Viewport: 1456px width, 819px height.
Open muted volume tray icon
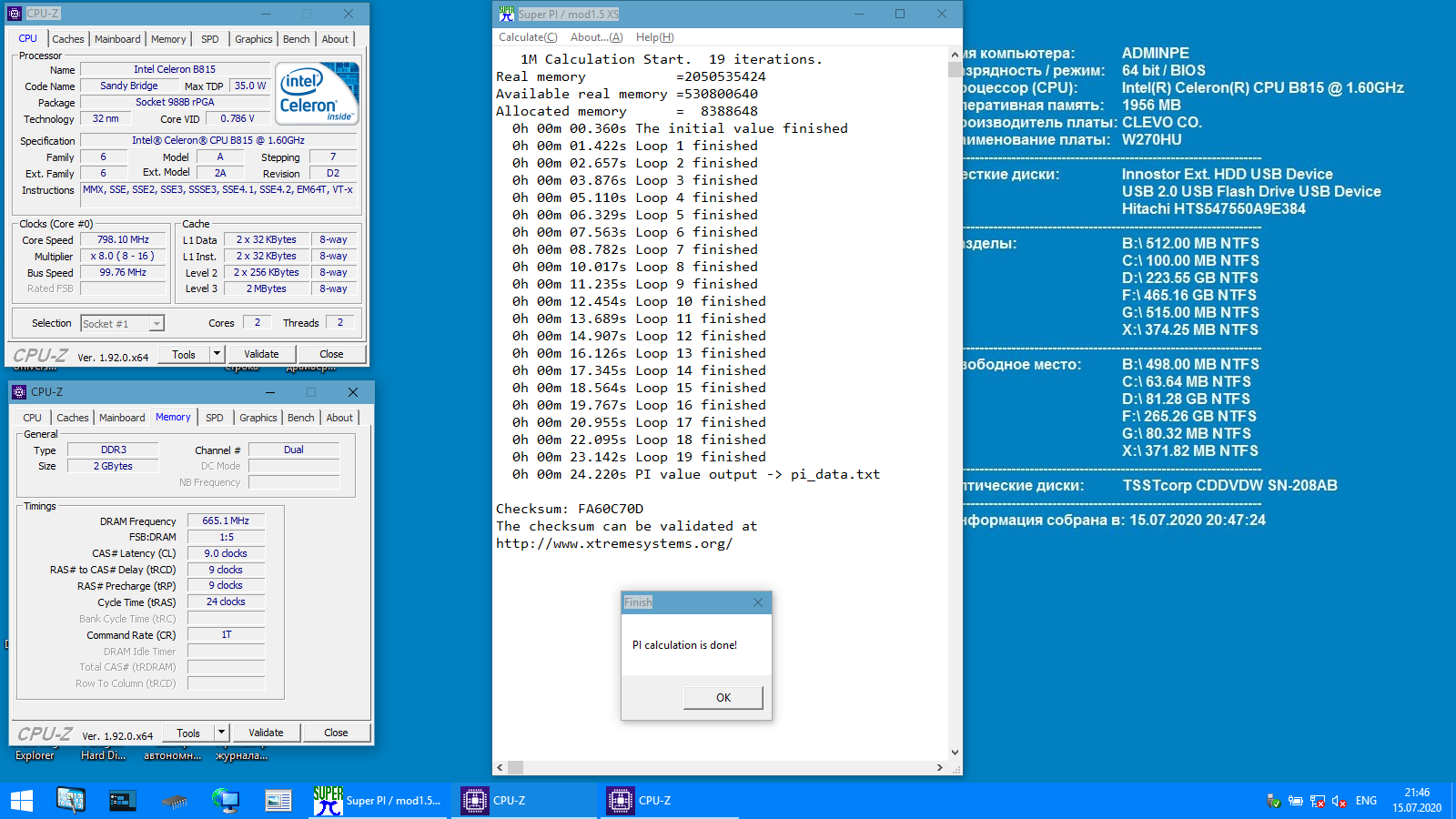[x=1339, y=801]
